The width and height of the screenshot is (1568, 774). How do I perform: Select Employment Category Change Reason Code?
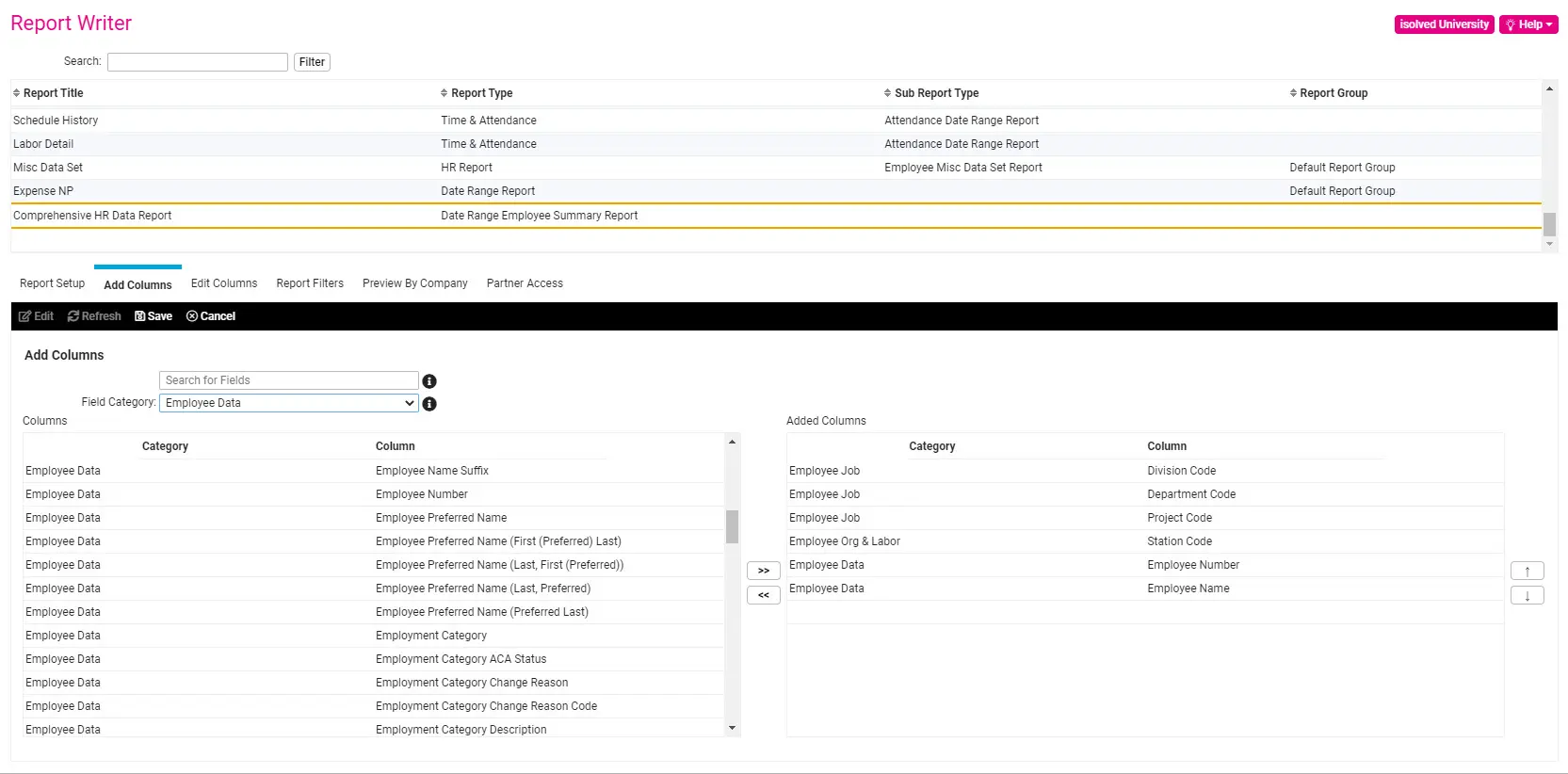pos(374,706)
